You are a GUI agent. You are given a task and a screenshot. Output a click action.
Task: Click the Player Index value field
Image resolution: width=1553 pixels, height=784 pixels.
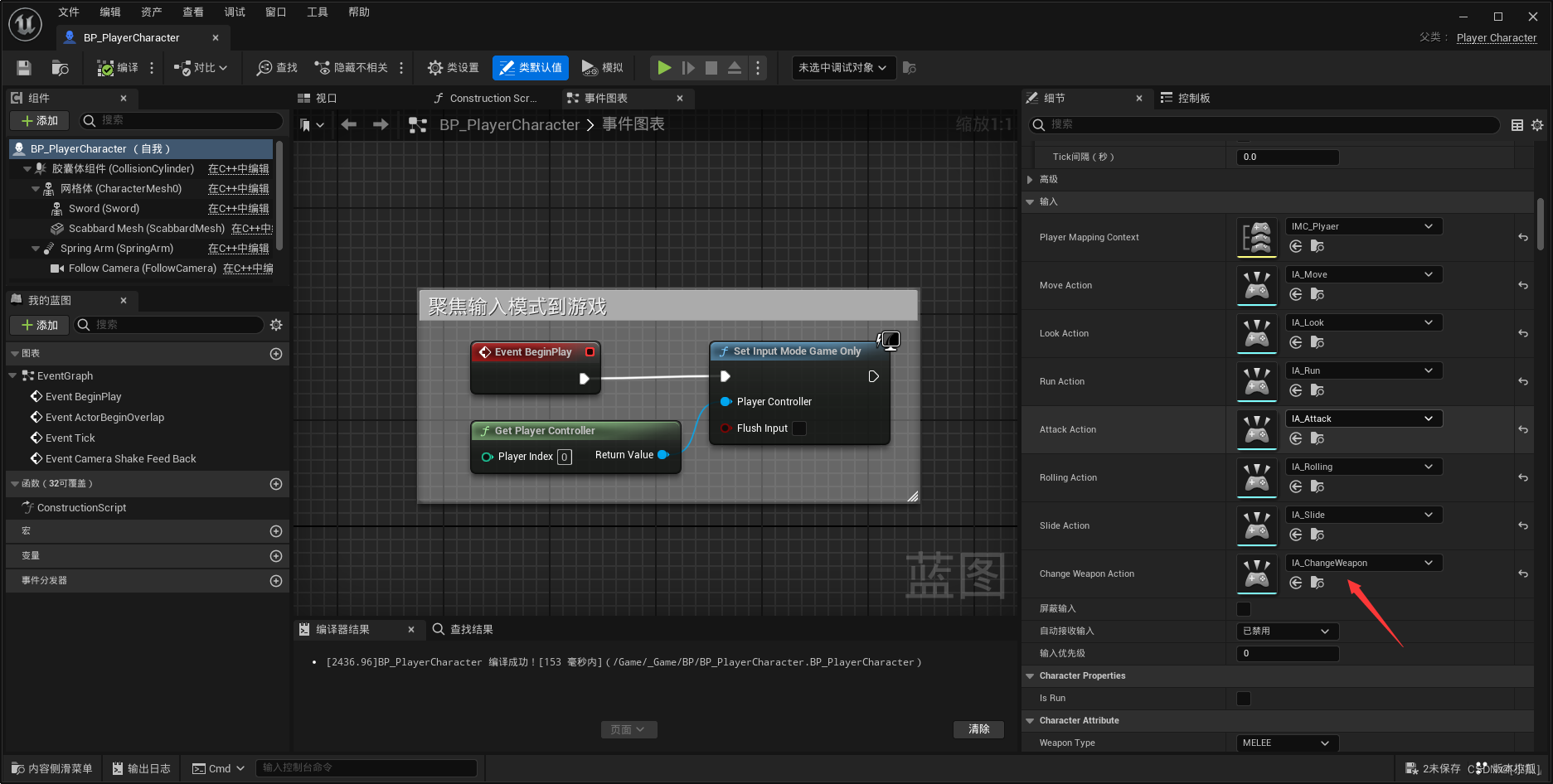click(564, 457)
